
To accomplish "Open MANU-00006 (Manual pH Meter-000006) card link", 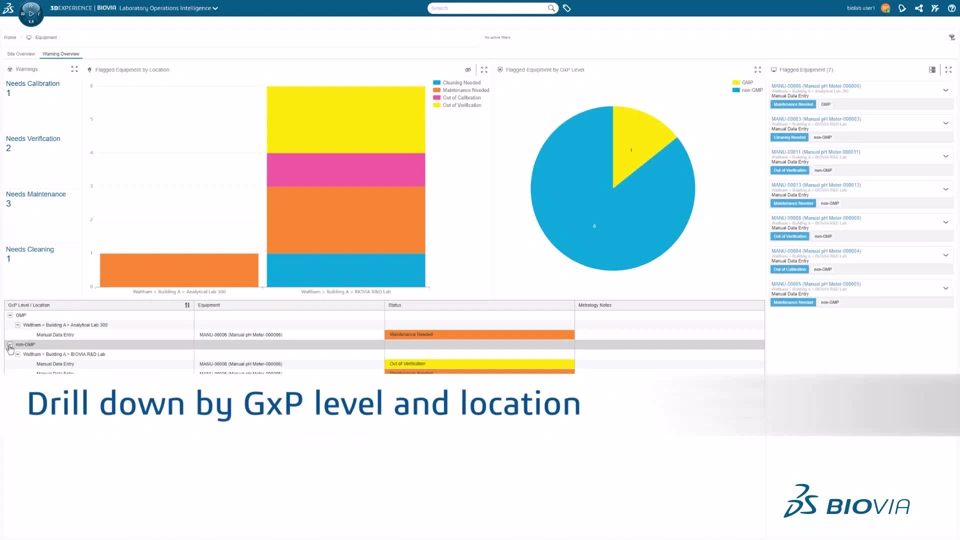I will pos(816,86).
